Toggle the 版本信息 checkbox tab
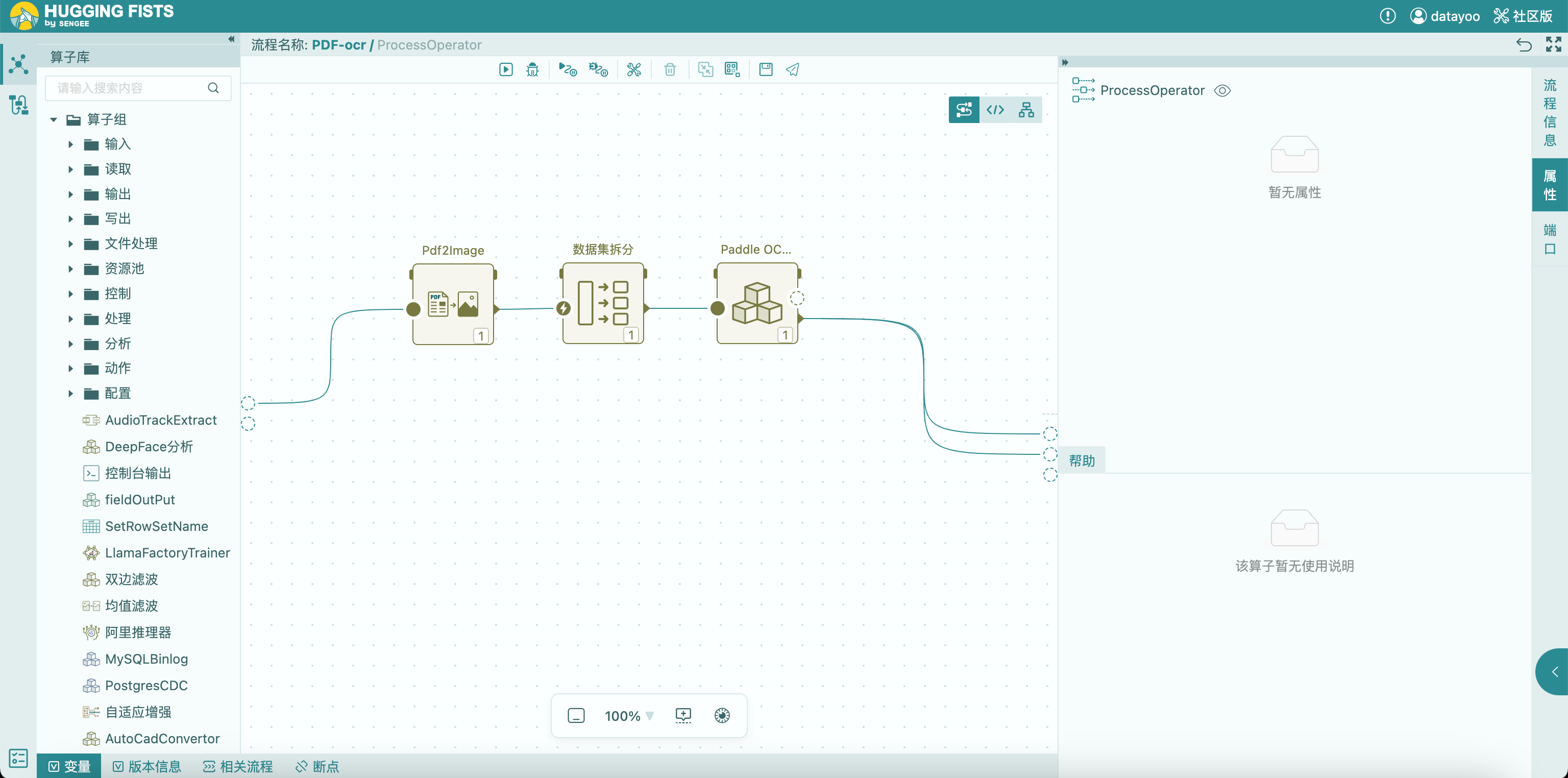 (x=146, y=766)
